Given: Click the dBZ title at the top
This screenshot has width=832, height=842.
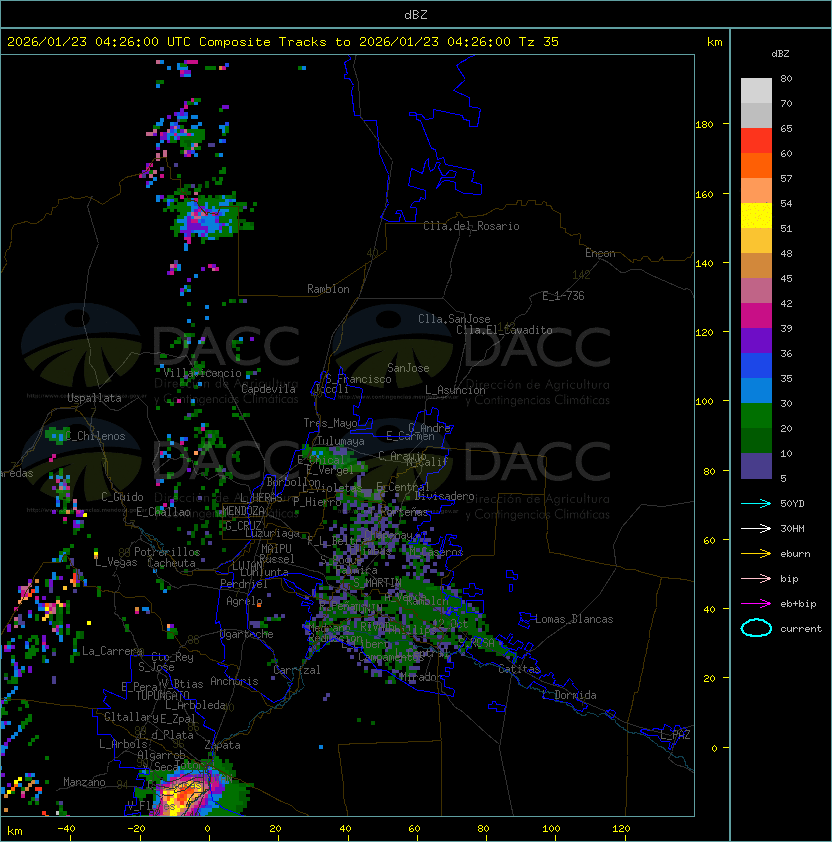Looking at the screenshot, I should [x=416, y=15].
